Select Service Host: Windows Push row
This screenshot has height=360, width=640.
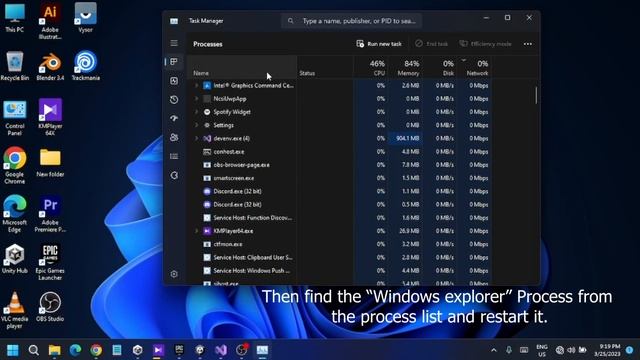click(340, 271)
